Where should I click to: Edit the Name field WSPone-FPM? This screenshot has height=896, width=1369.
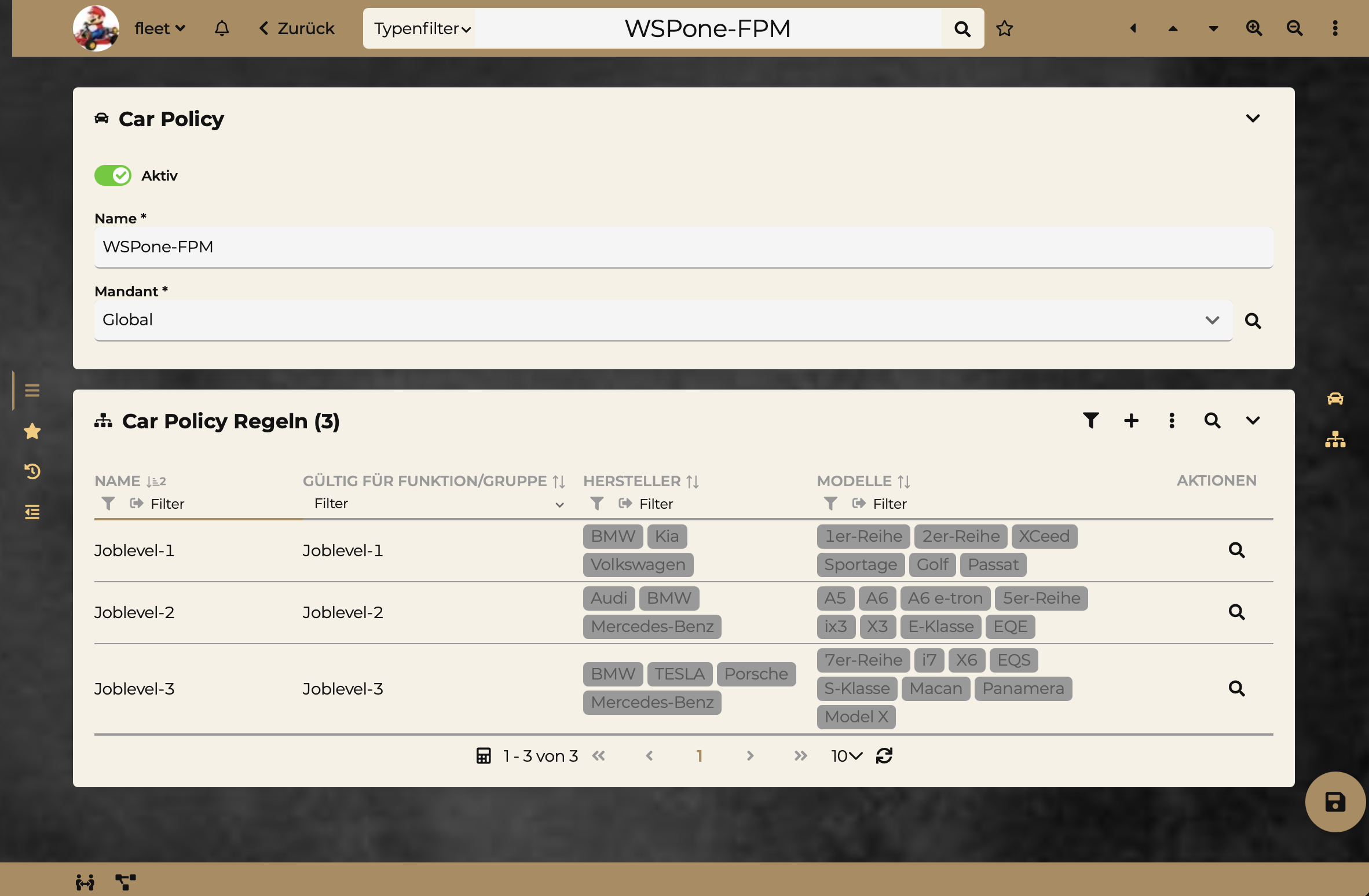[683, 247]
